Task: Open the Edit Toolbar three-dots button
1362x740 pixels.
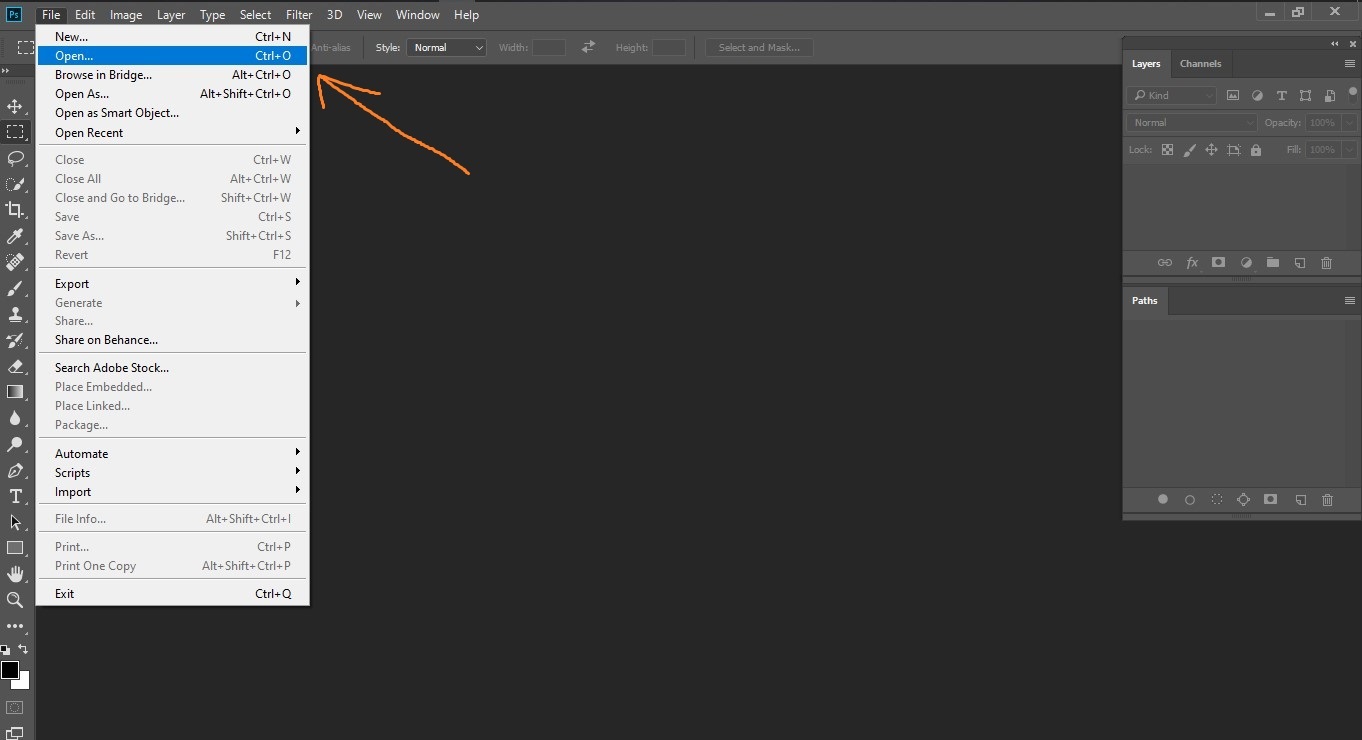Action: (15, 626)
